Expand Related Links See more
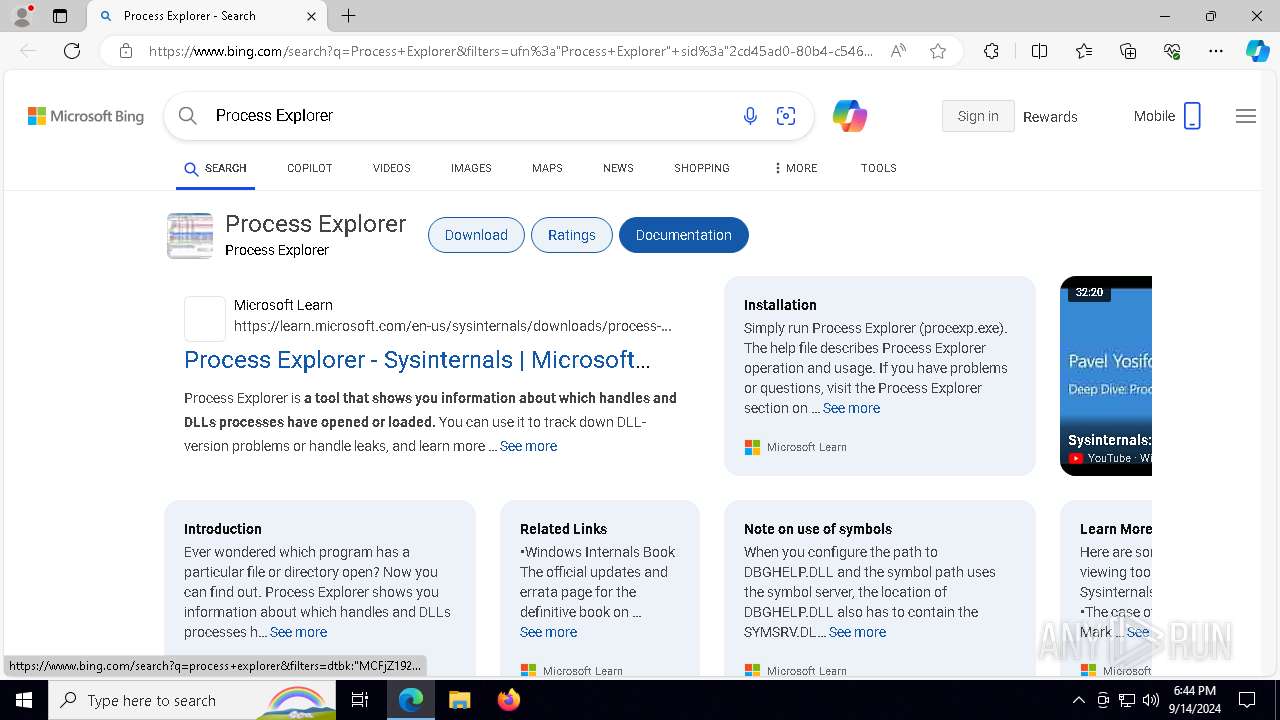 548,632
